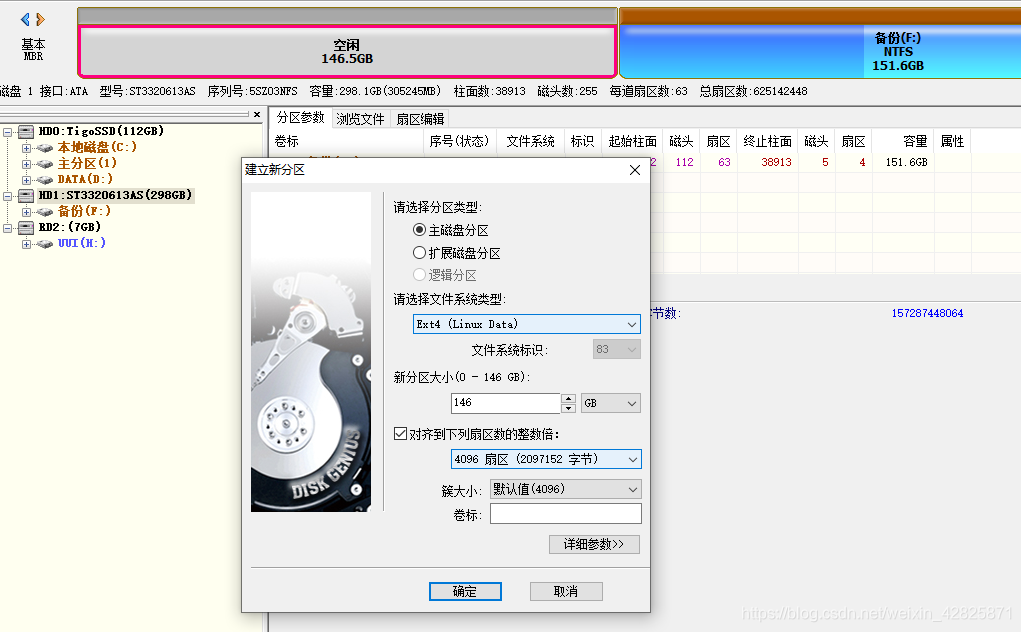Collapse the HD1:ST3320613AS tree node
Viewport: 1021px width, 632px height.
(x=7, y=196)
